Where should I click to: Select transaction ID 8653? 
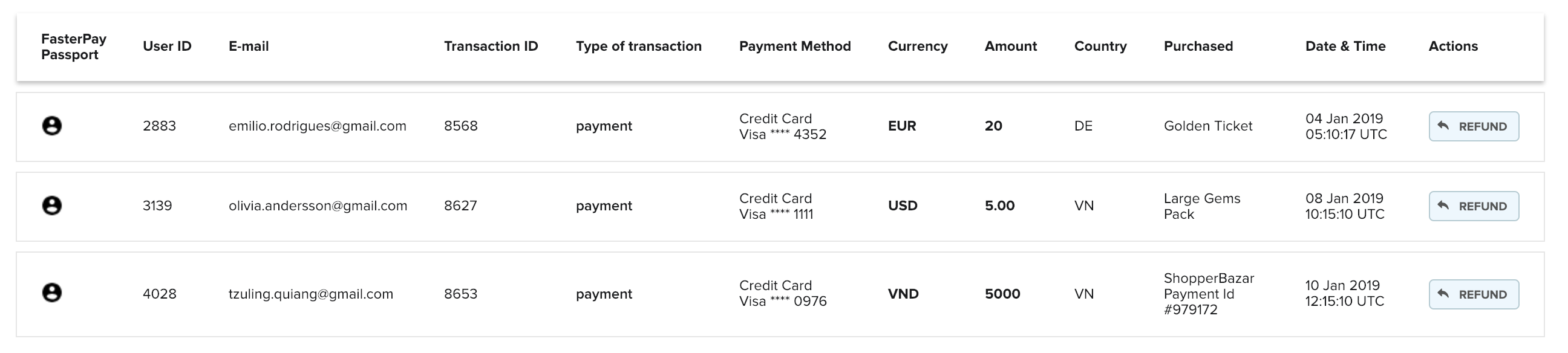click(x=461, y=294)
